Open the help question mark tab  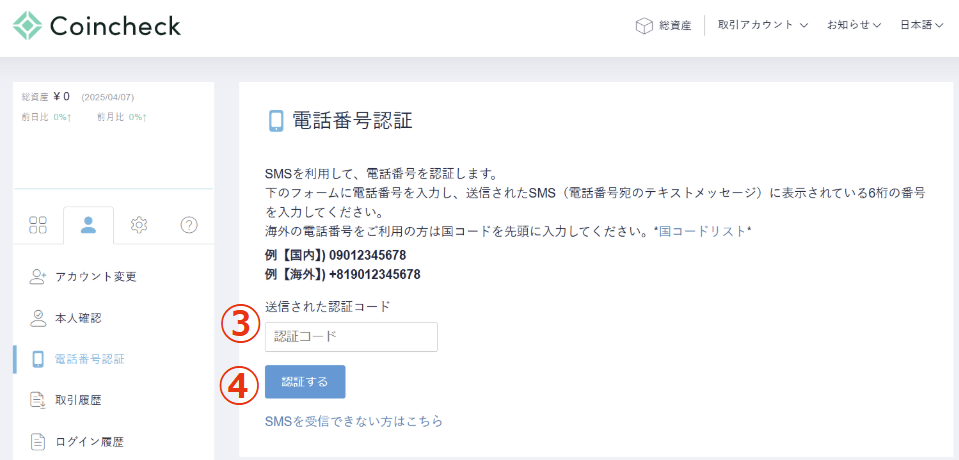tap(189, 225)
